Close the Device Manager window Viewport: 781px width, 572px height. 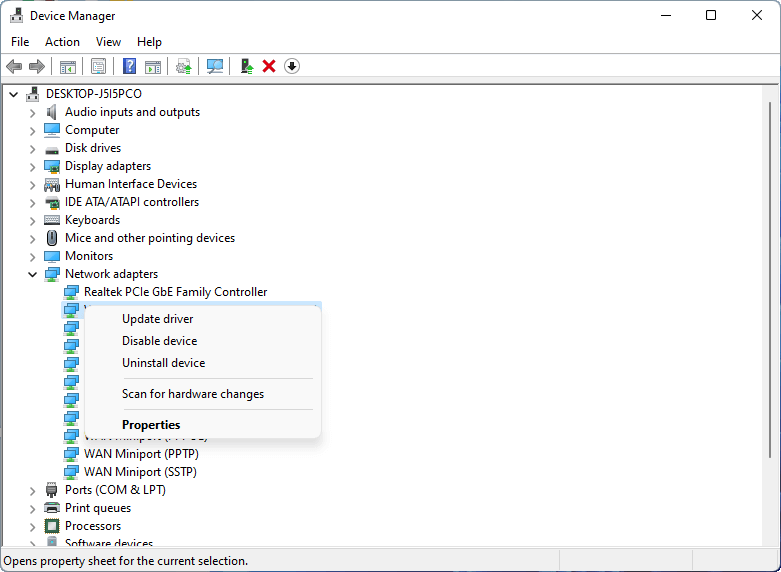[757, 15]
